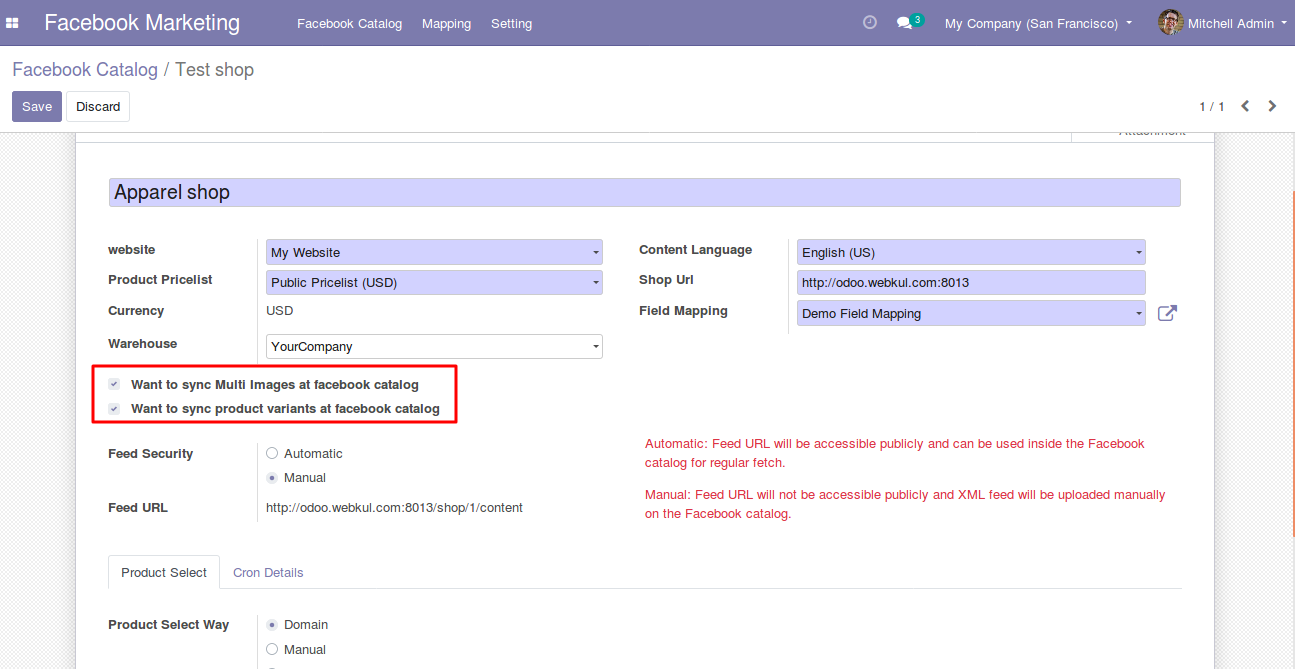Switch to Cron Details tab

click(x=268, y=572)
